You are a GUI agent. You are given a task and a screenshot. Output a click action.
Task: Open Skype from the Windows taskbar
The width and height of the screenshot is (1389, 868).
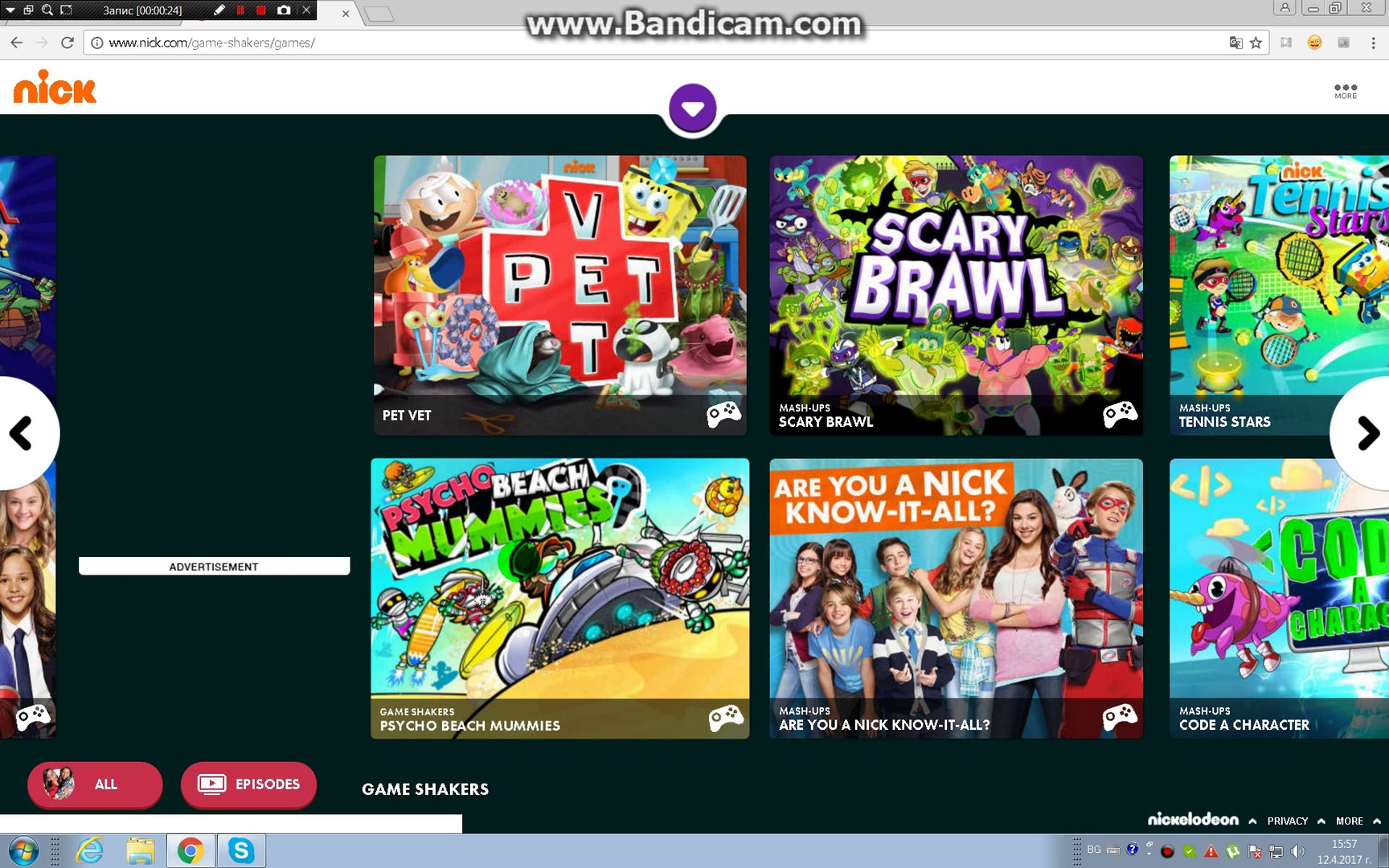241,850
